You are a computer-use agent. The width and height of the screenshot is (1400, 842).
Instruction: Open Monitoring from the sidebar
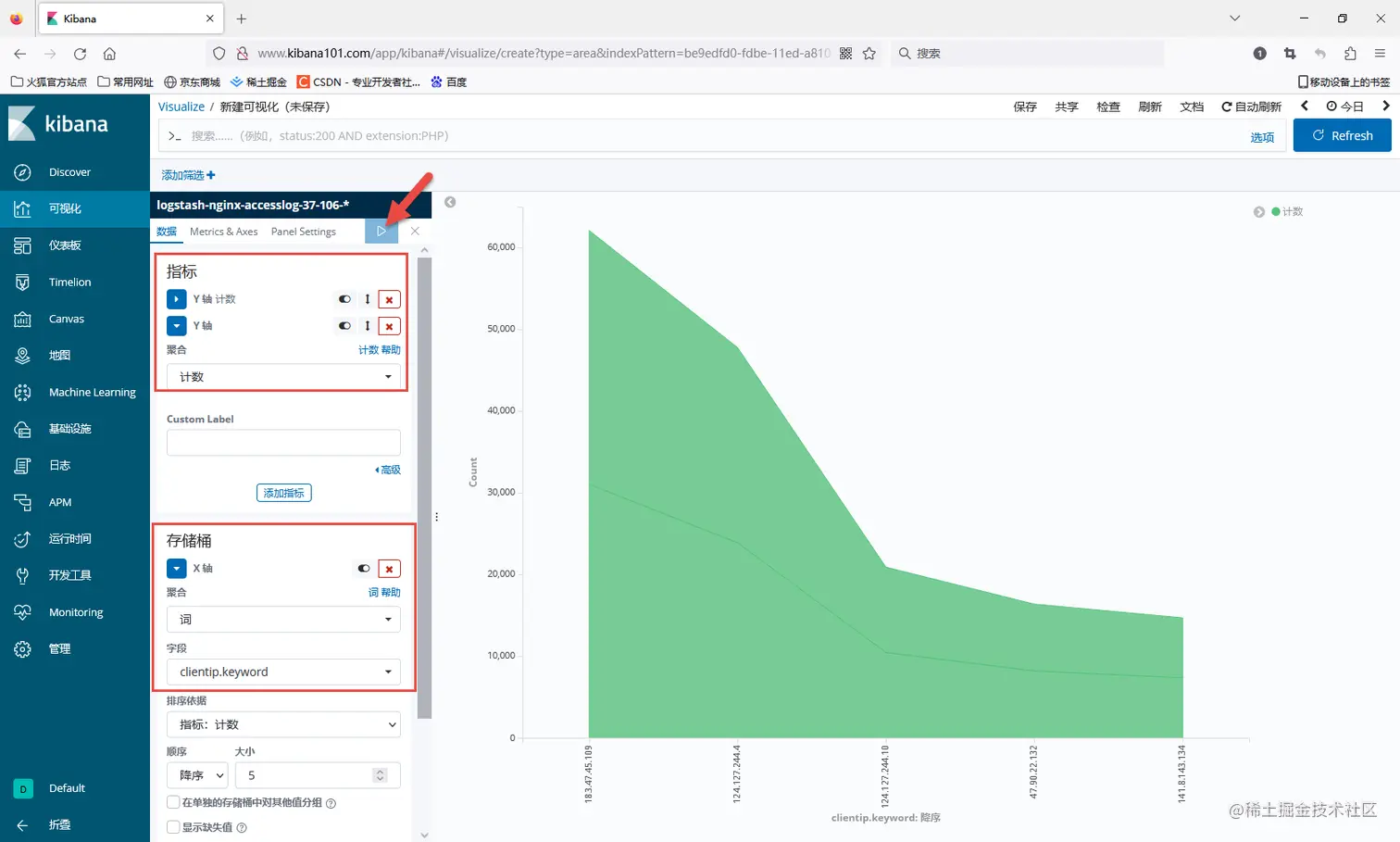click(x=75, y=612)
